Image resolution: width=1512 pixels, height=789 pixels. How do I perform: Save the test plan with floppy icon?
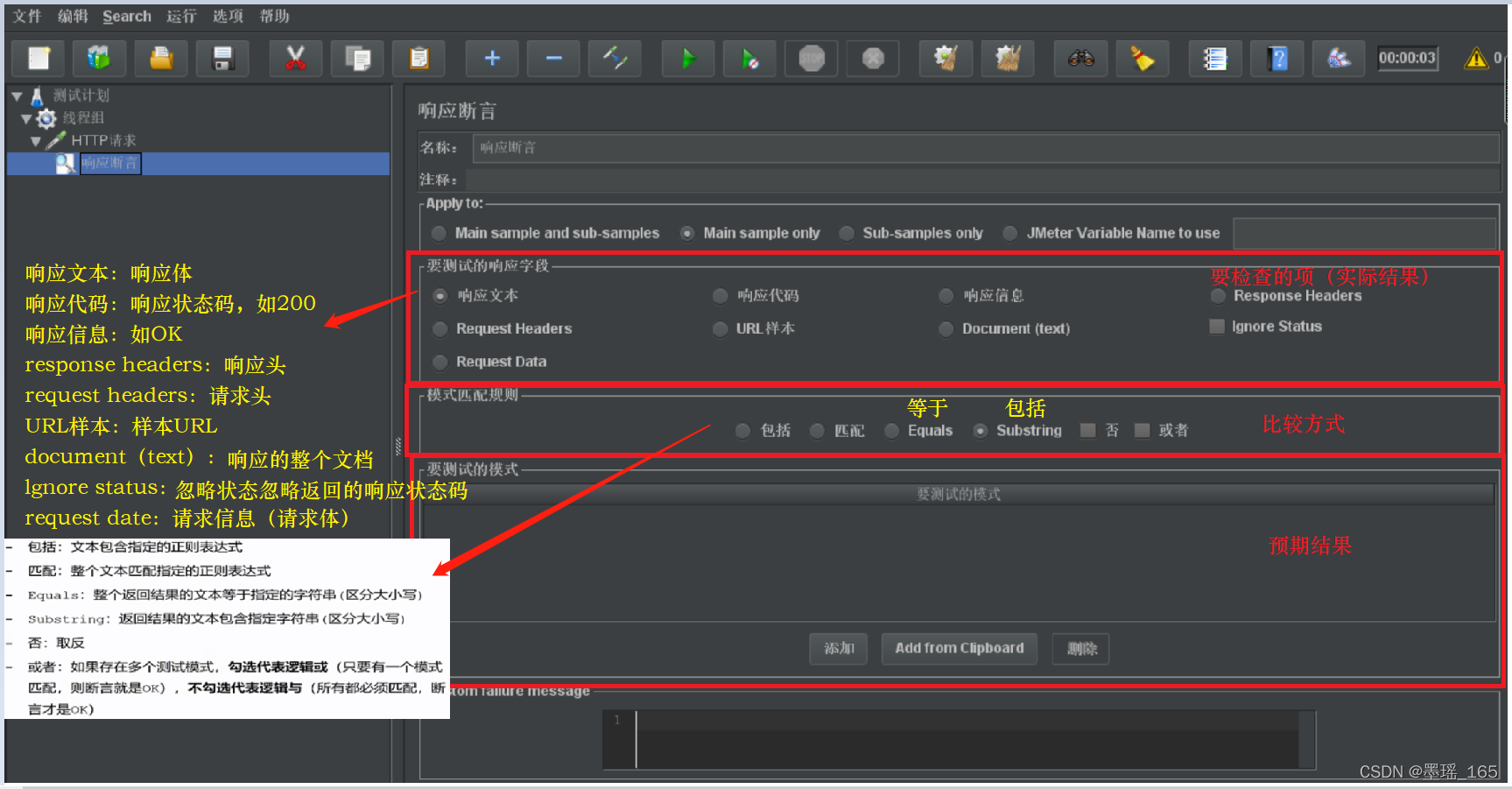coord(222,59)
